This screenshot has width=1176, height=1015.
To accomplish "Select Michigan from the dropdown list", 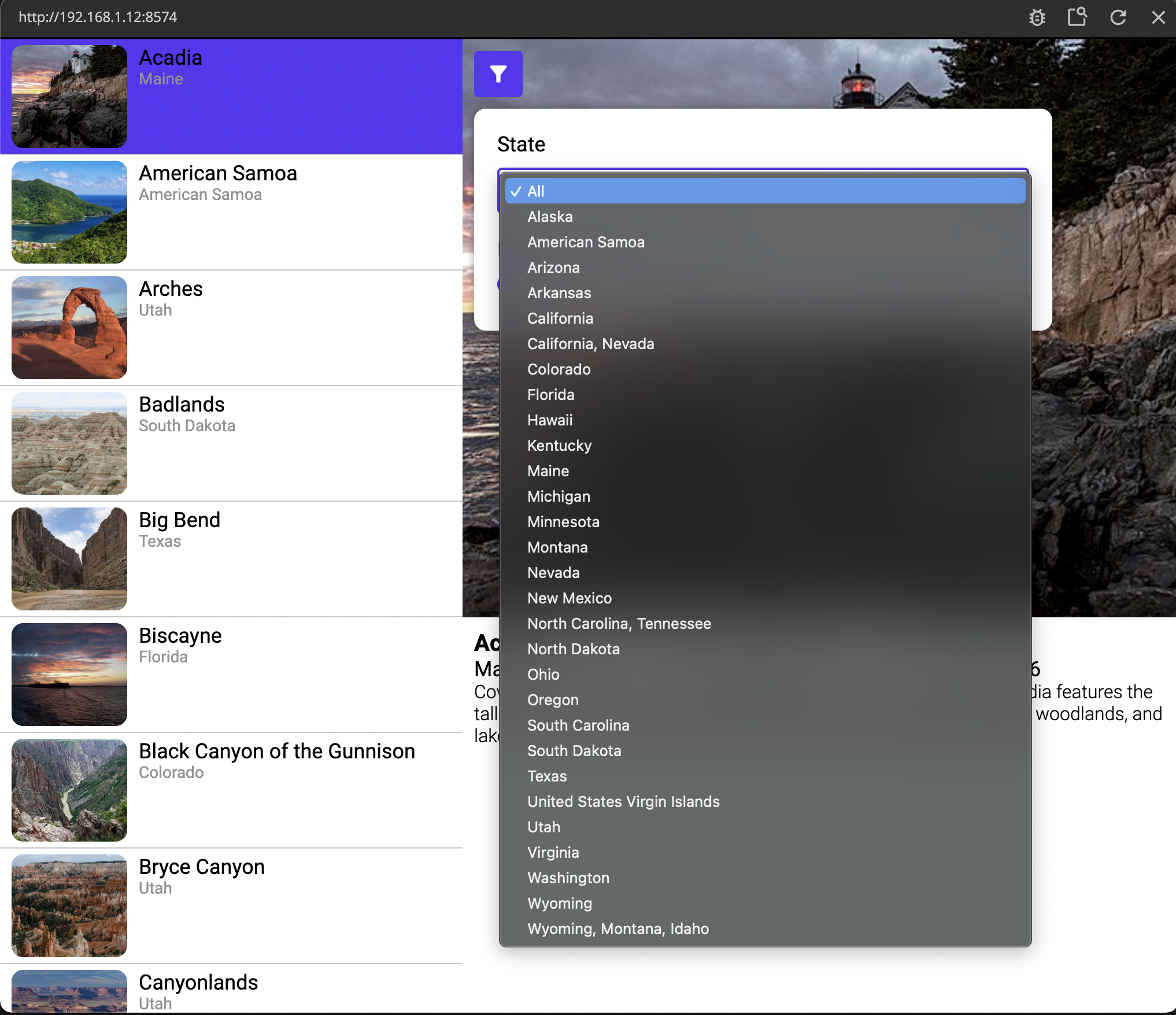I will coord(765,497).
